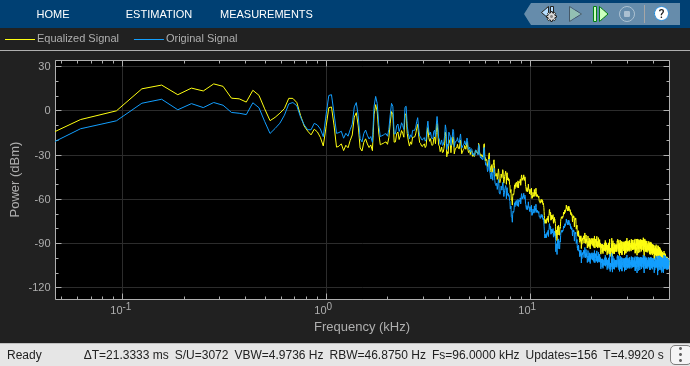Viewport: 690px width, 366px height.
Task: Click the RBW=46.8750 Hz status entry
Action: (378, 355)
